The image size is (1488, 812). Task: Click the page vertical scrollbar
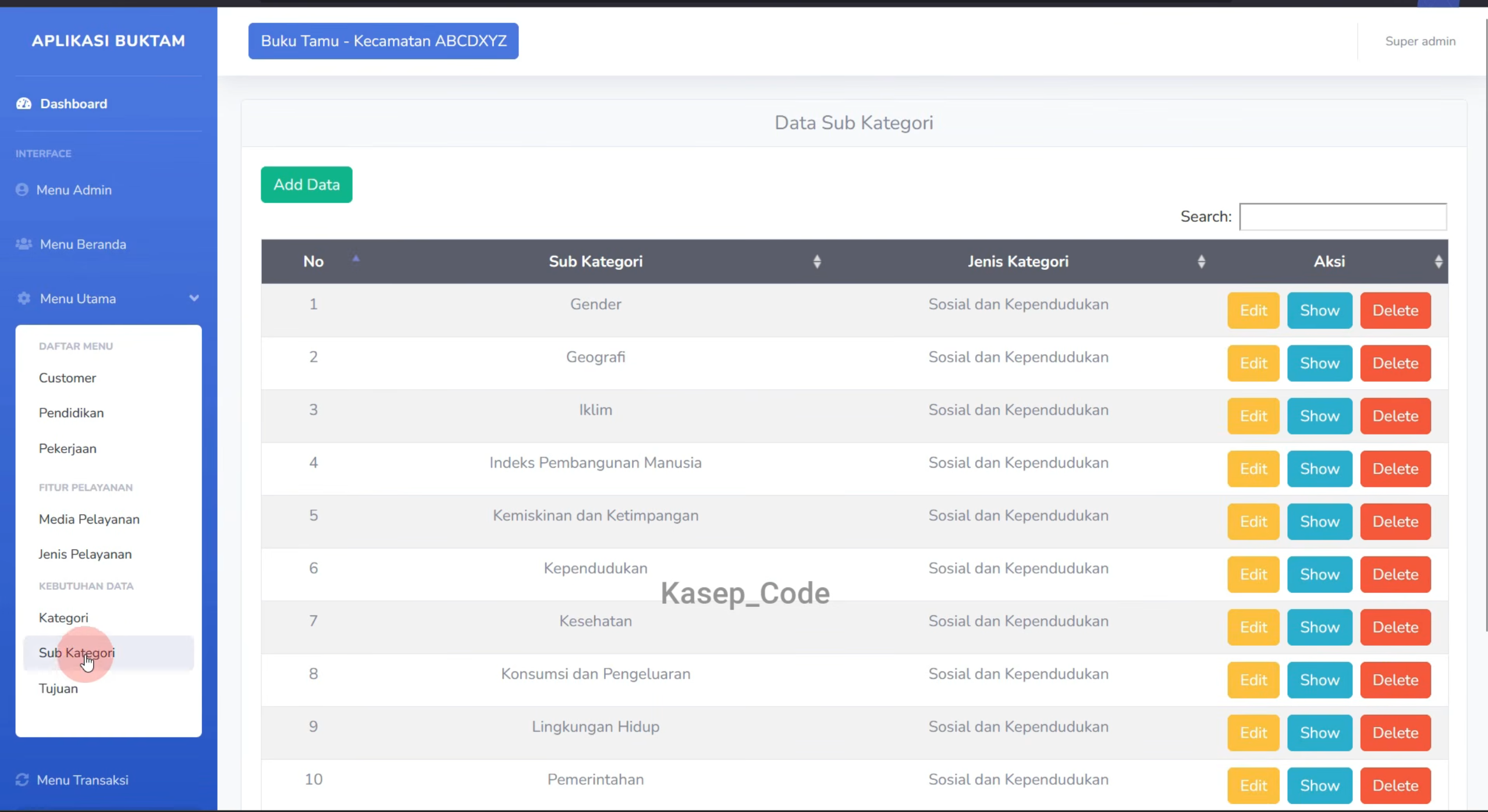[1486, 326]
